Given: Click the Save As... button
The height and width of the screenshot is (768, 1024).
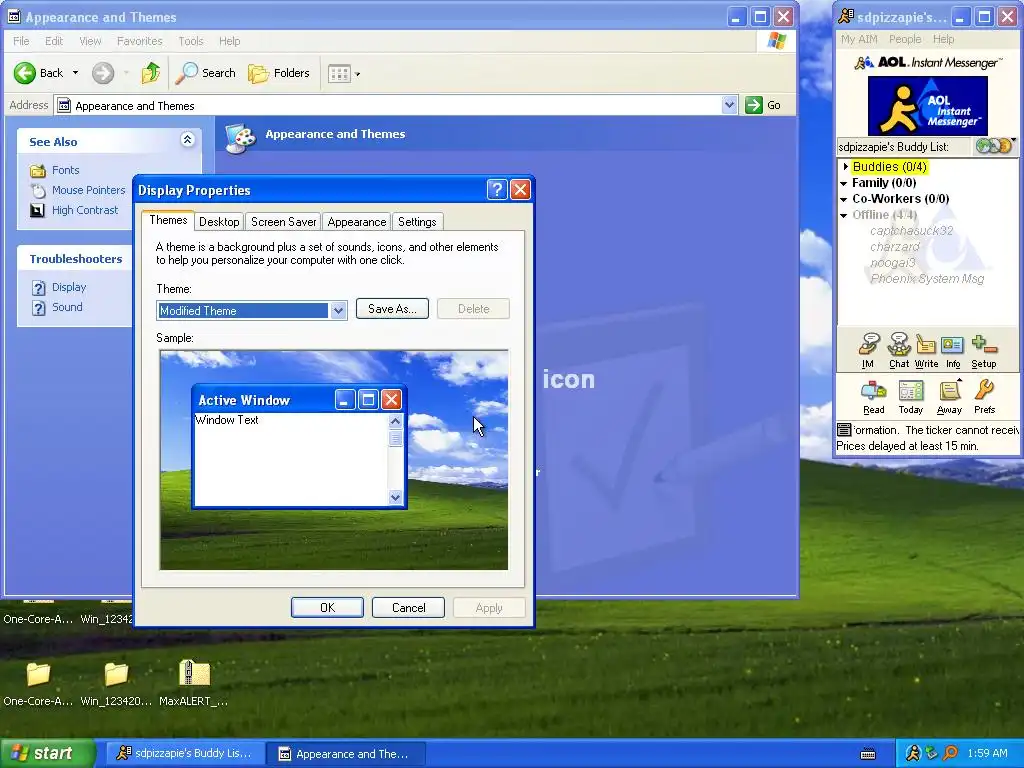Looking at the screenshot, I should (x=392, y=309).
